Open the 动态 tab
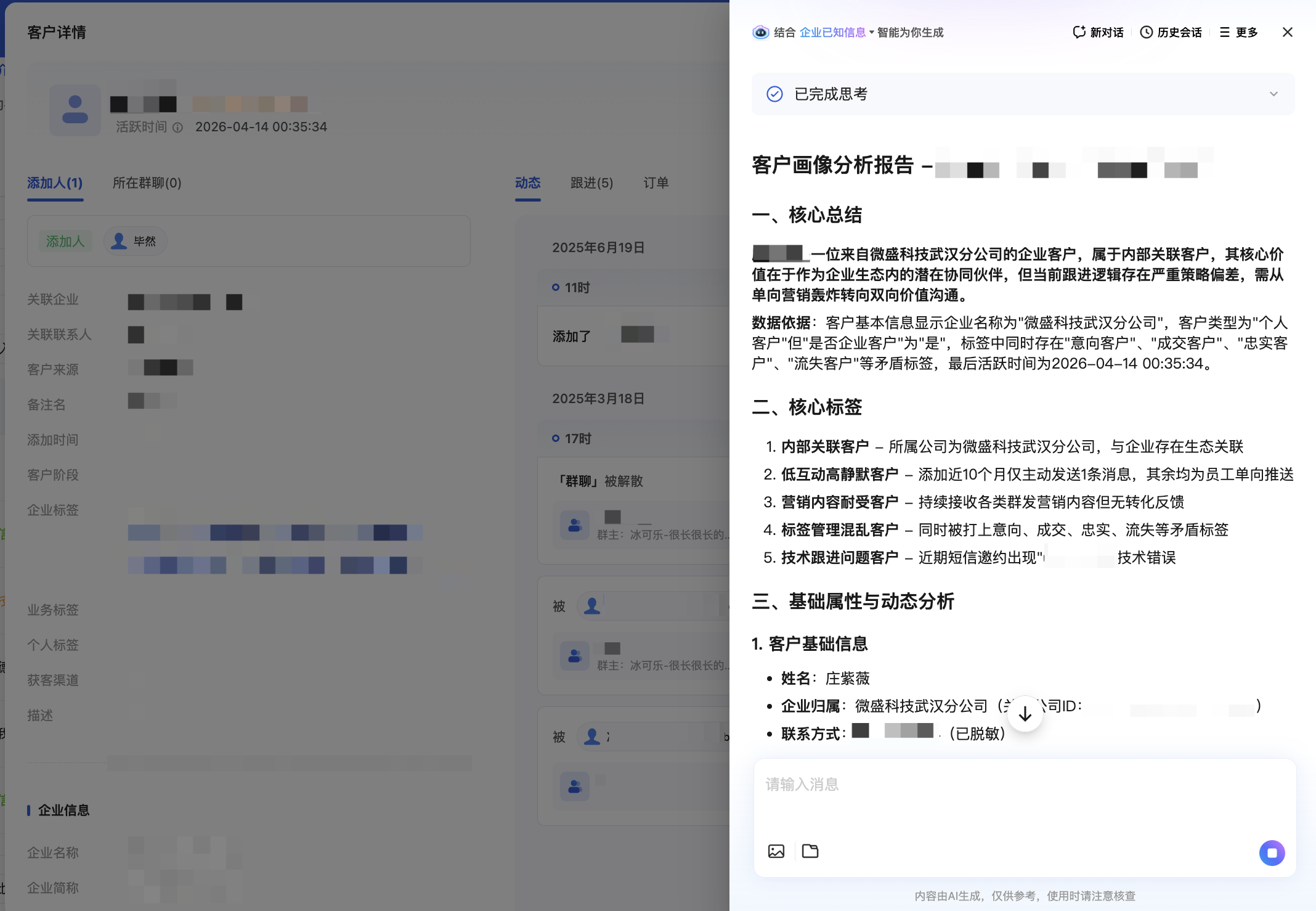This screenshot has height=911, width=1316. (528, 182)
